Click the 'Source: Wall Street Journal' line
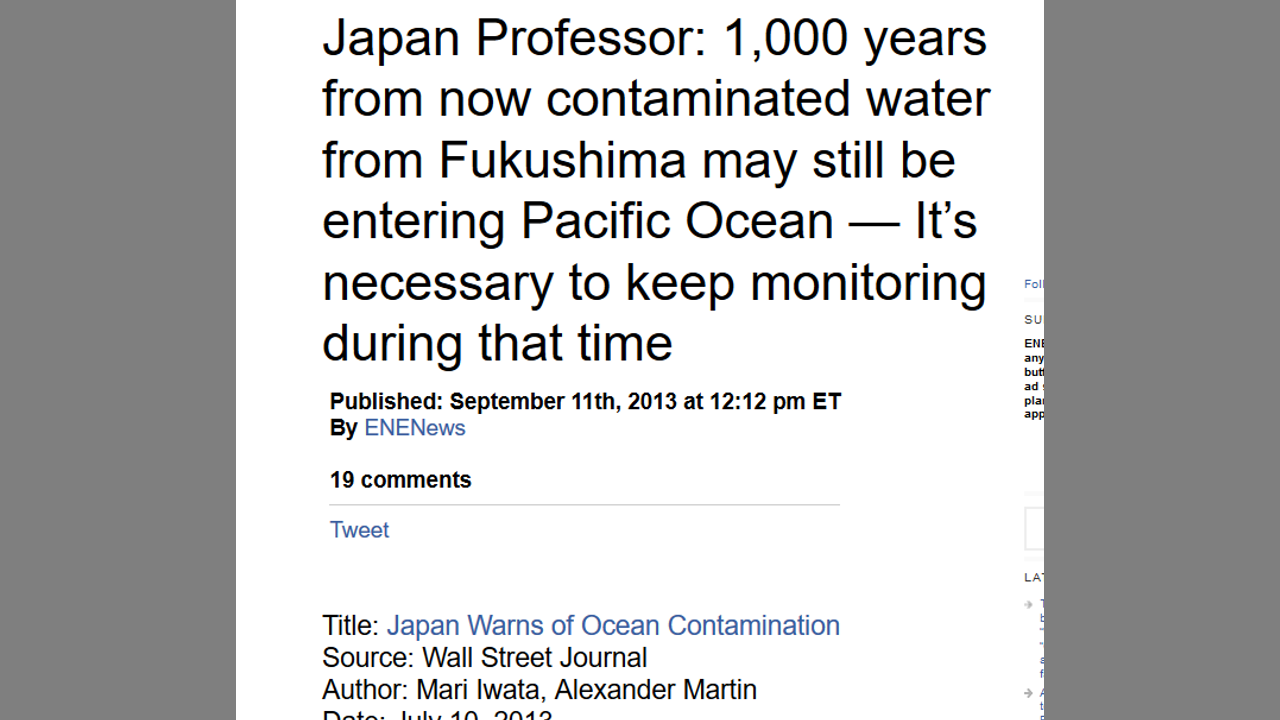1280x720 pixels. point(484,658)
